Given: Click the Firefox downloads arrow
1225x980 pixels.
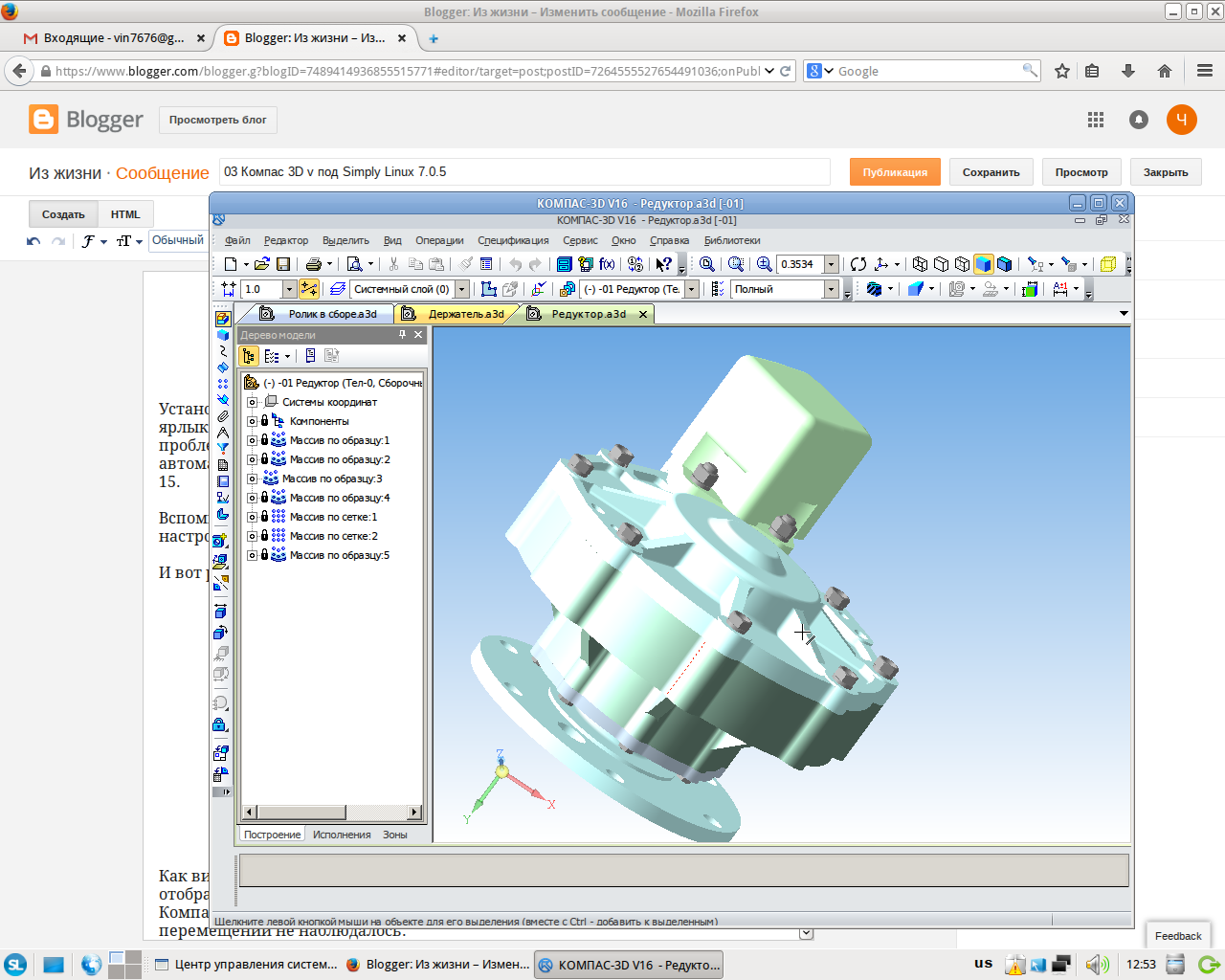Looking at the screenshot, I should tap(1128, 71).
